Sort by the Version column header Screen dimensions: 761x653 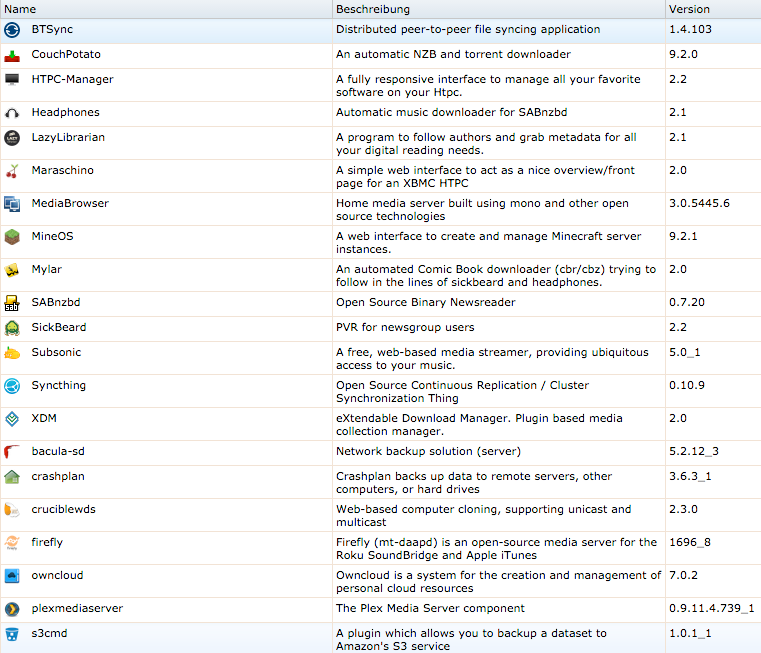pos(713,9)
